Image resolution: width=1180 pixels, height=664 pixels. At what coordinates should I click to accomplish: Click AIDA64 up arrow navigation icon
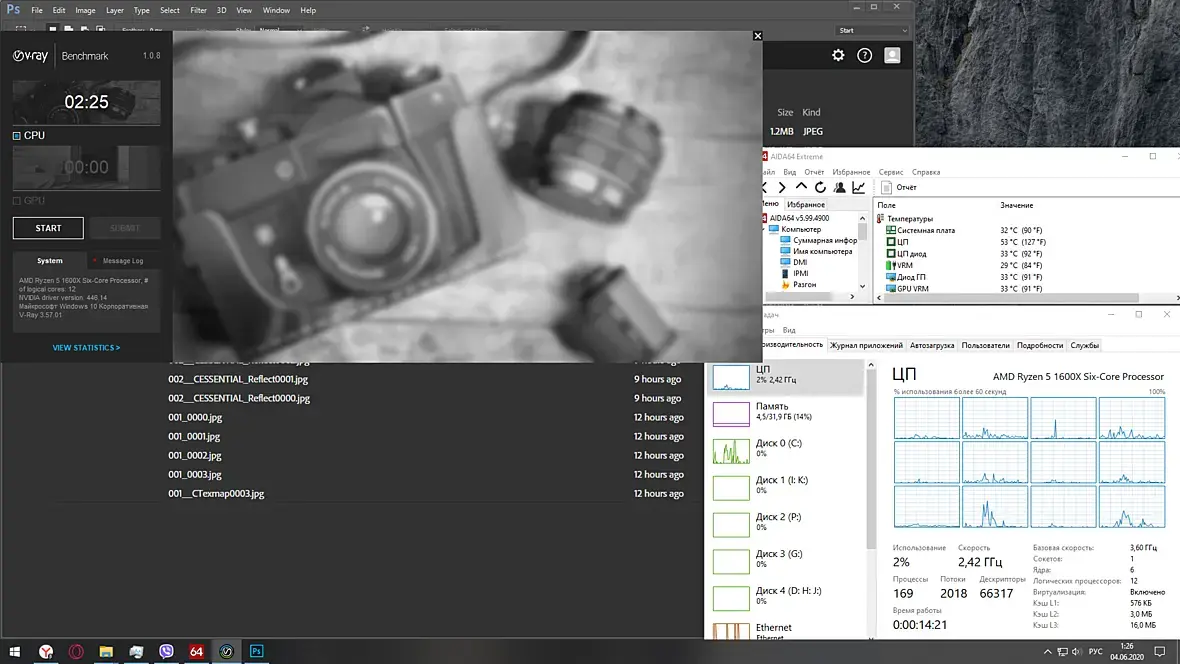pos(801,187)
